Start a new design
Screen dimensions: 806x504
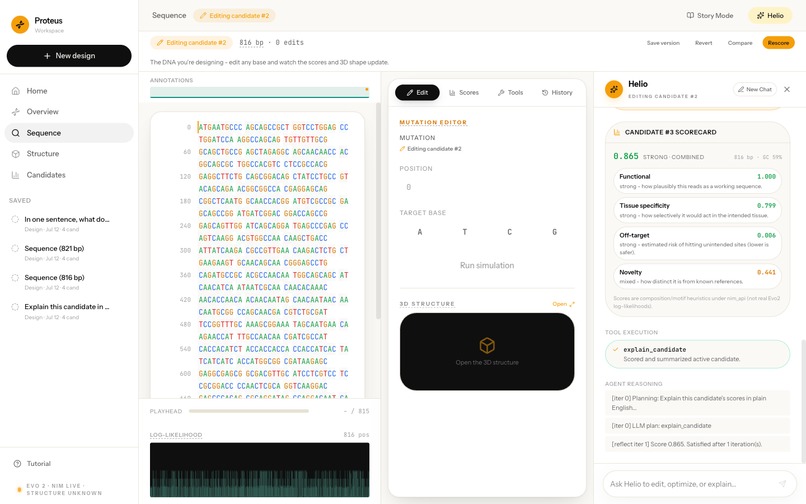pyautogui.click(x=69, y=56)
